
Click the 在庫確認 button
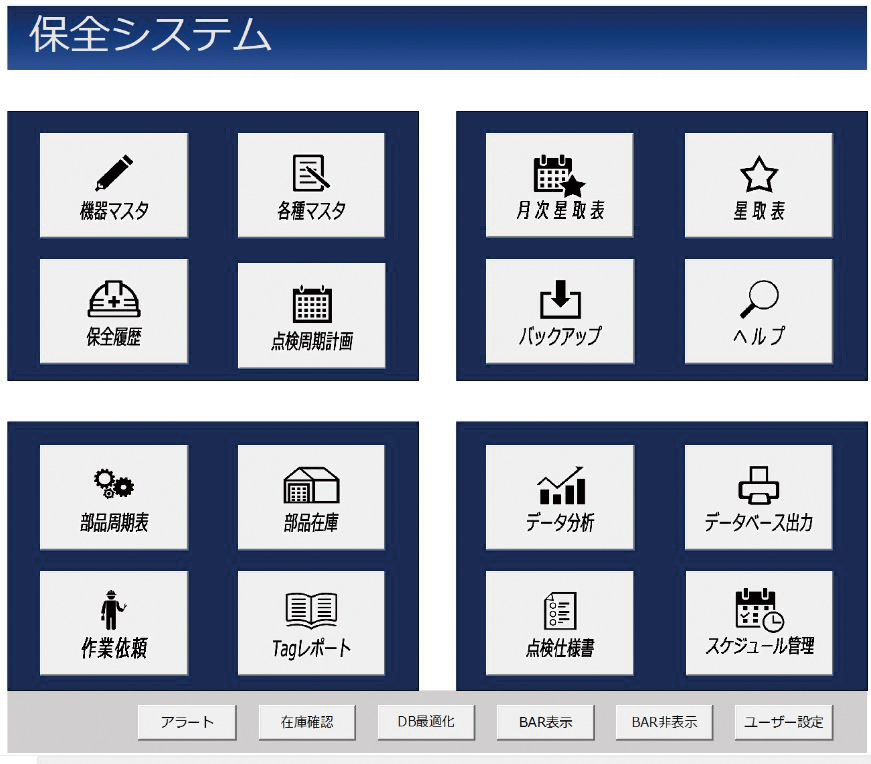pyautogui.click(x=307, y=722)
